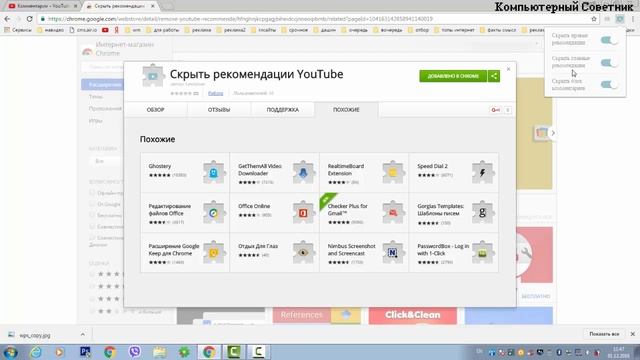This screenshot has height=360, width=640.
Task: Click the Редактирование файлов Office icon
Action: click(x=214, y=212)
